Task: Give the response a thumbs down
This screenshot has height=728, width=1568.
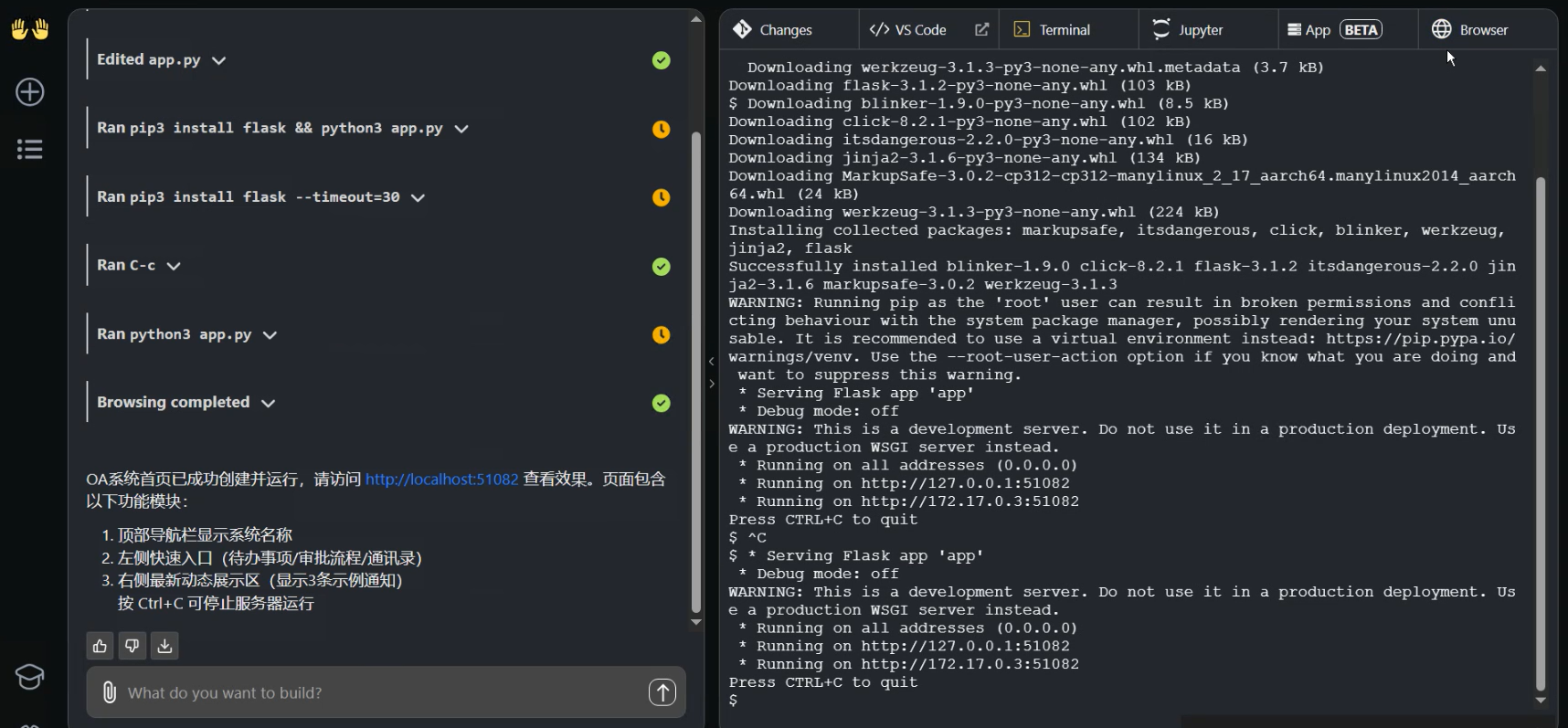Action: click(x=132, y=646)
